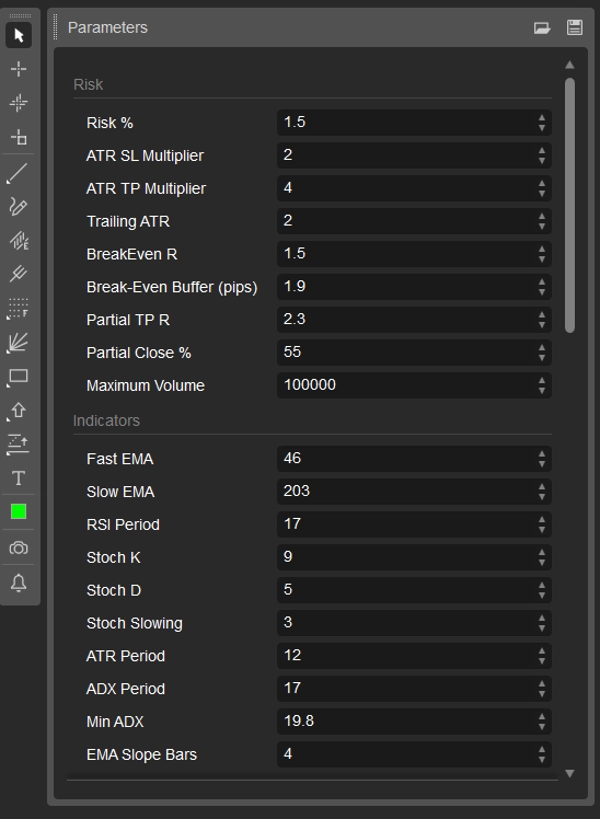Select the dotted crosshair marker tool

tap(19, 103)
